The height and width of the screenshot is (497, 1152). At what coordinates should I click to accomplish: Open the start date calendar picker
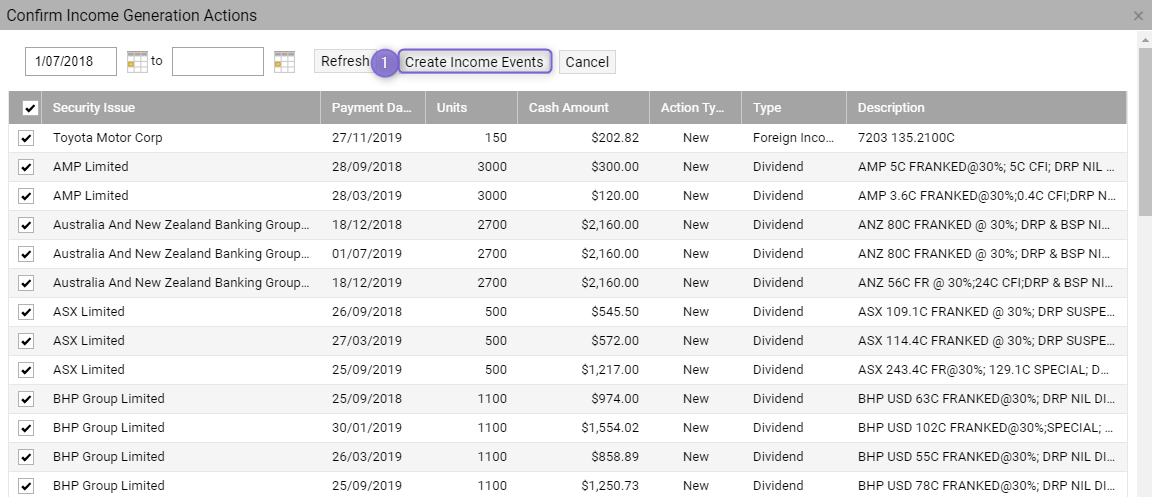tap(137, 62)
